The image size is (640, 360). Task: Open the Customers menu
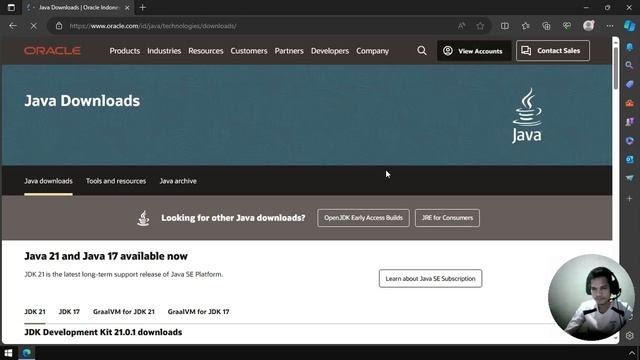(249, 51)
